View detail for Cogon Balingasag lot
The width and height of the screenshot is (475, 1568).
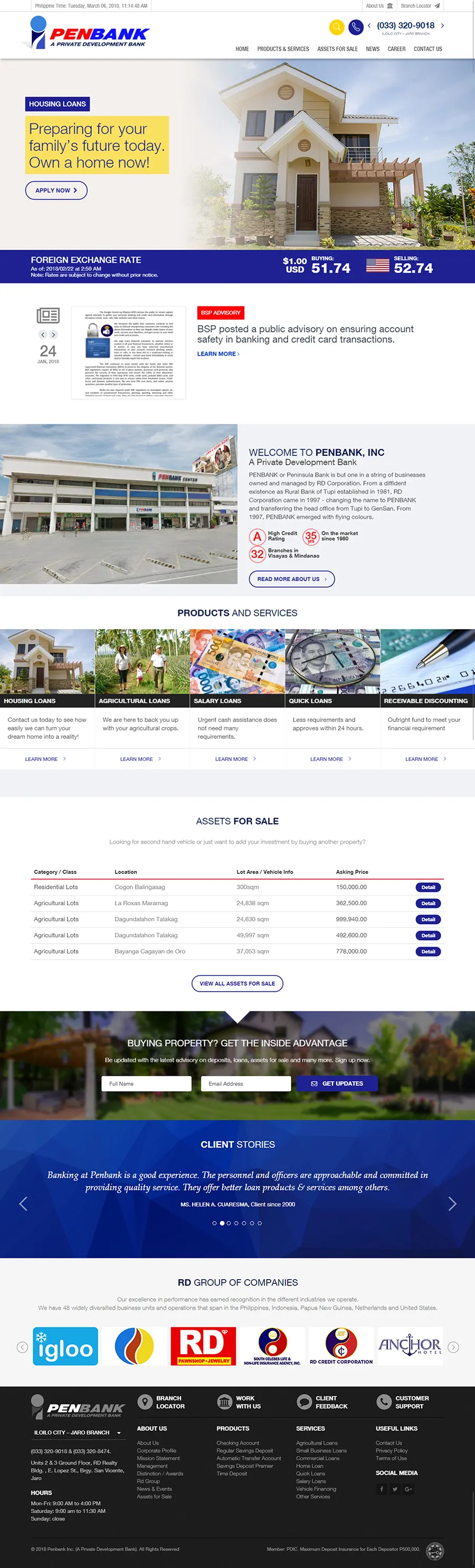428,887
